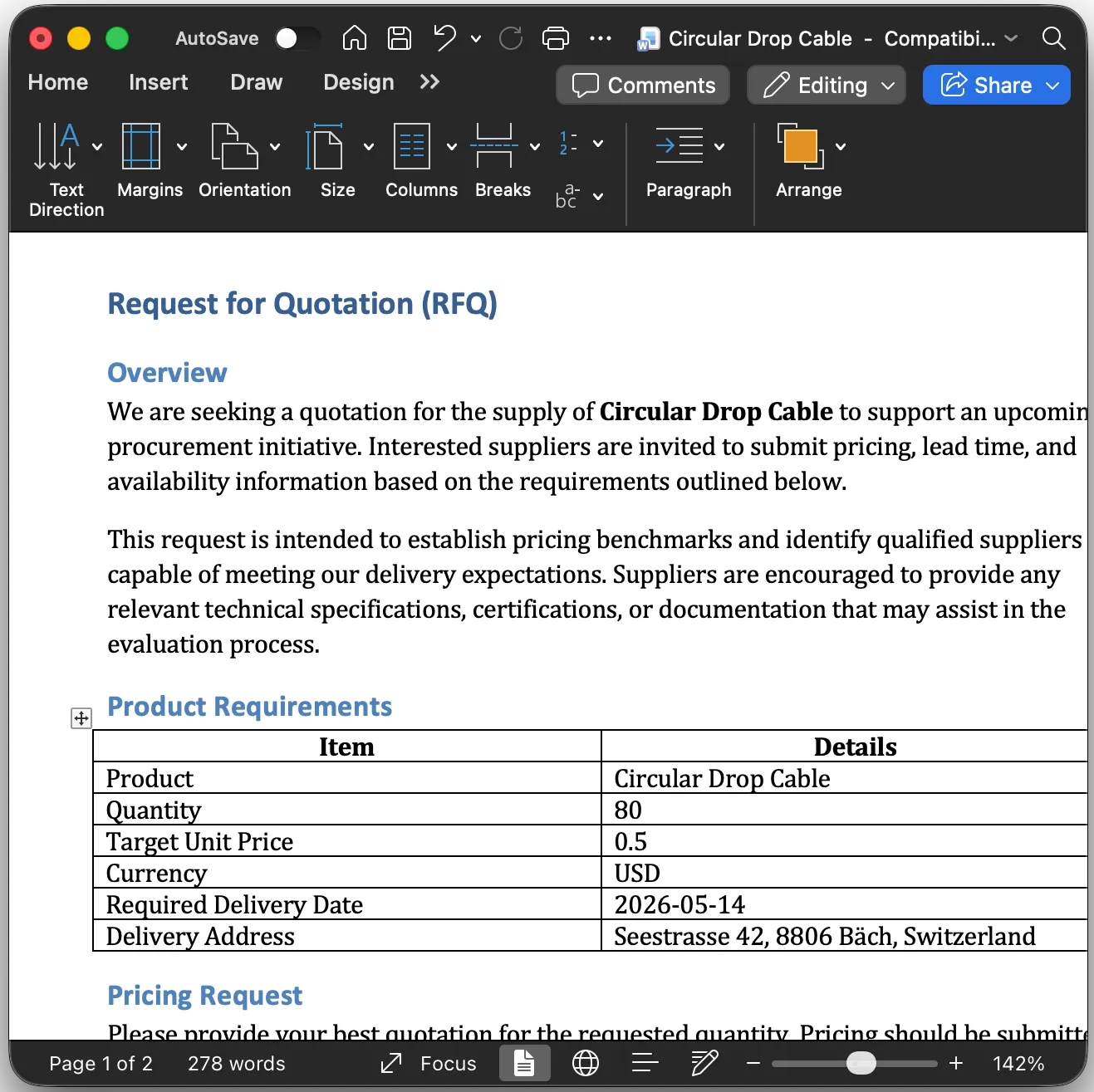Image resolution: width=1094 pixels, height=1092 pixels.
Task: Toggle the AutoSave switch
Action: pyautogui.click(x=297, y=38)
